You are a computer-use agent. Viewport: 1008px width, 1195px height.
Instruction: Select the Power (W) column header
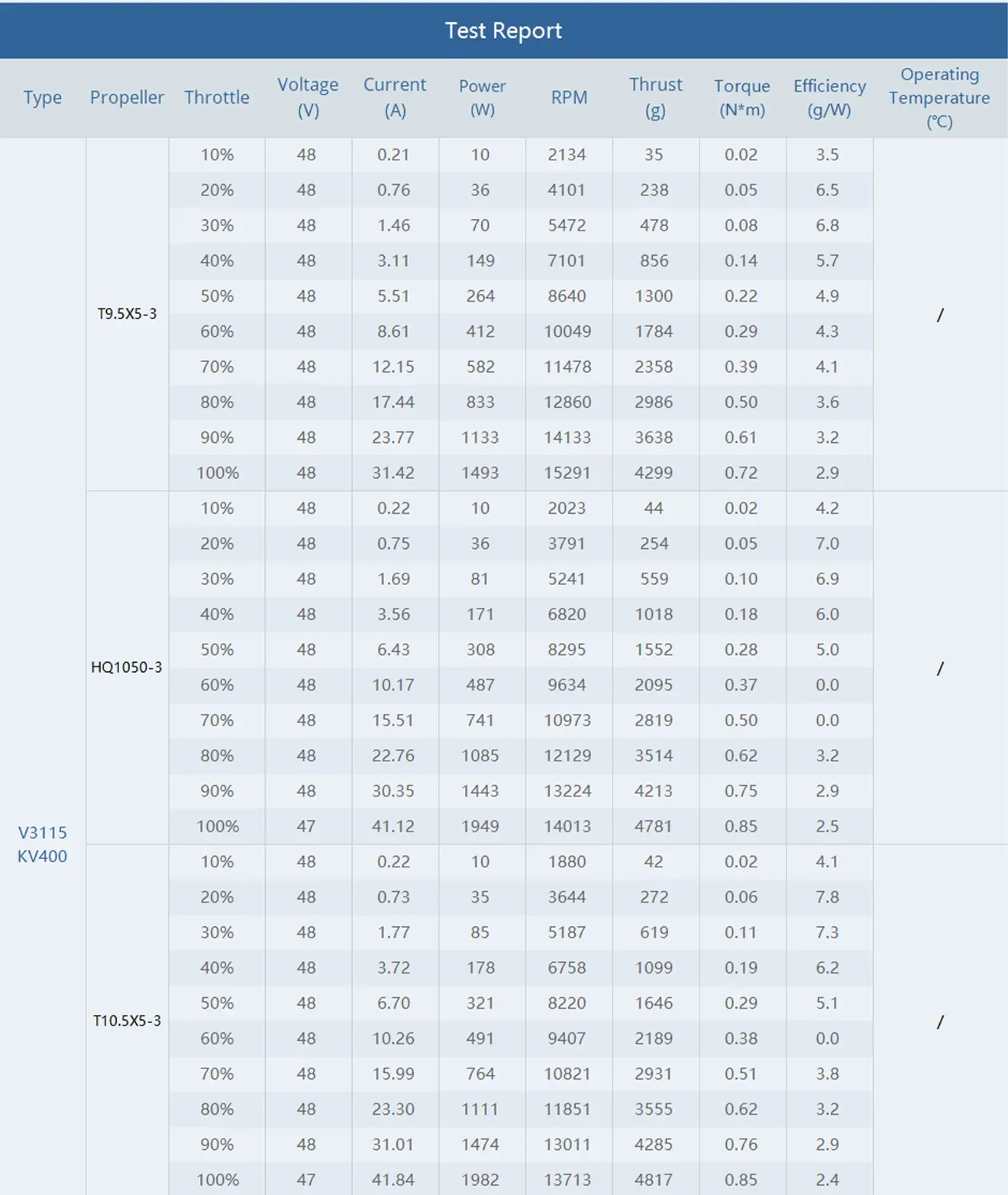482,98
